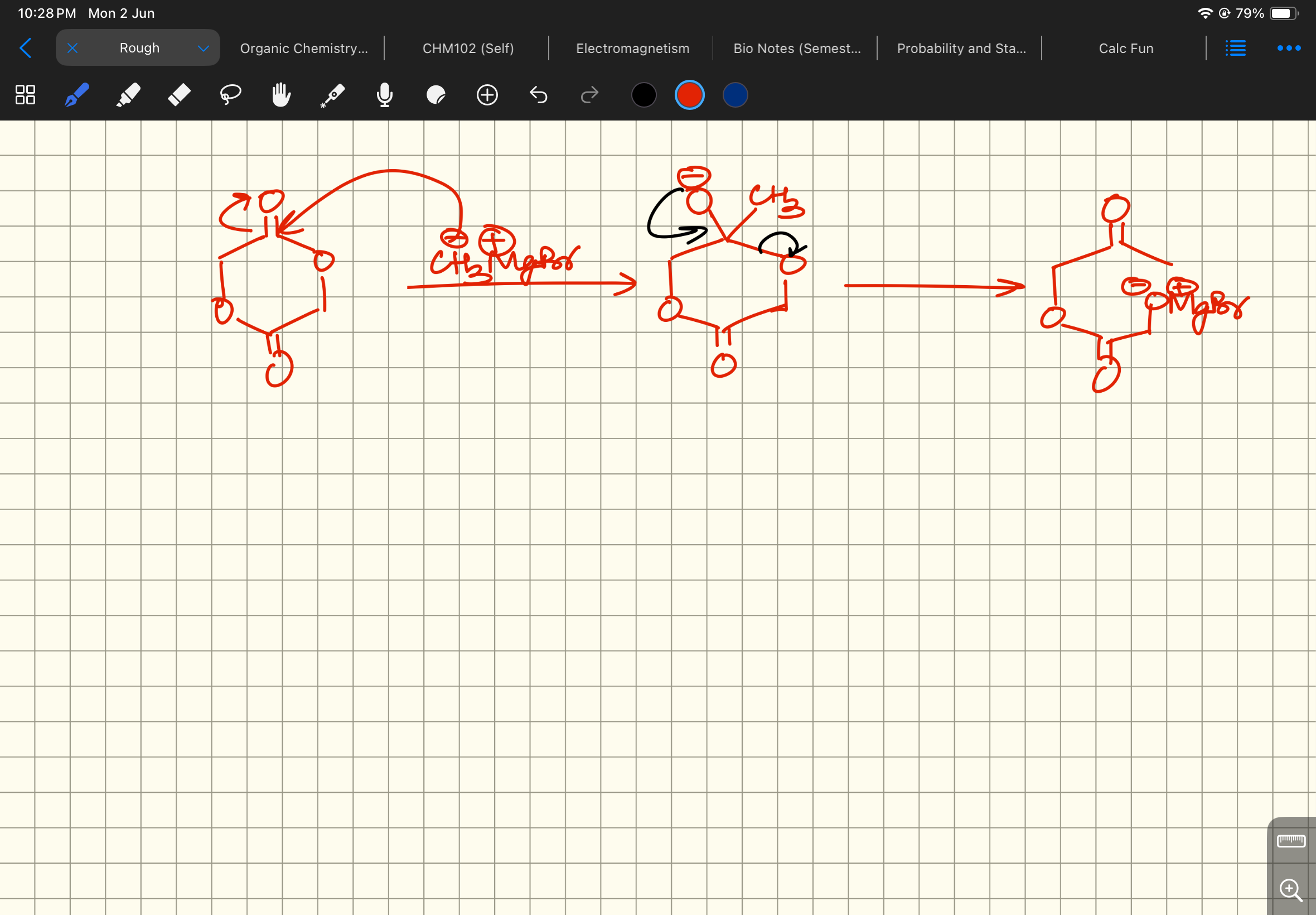Select the laser pointer tool
1316x915 pixels.
coord(332,95)
